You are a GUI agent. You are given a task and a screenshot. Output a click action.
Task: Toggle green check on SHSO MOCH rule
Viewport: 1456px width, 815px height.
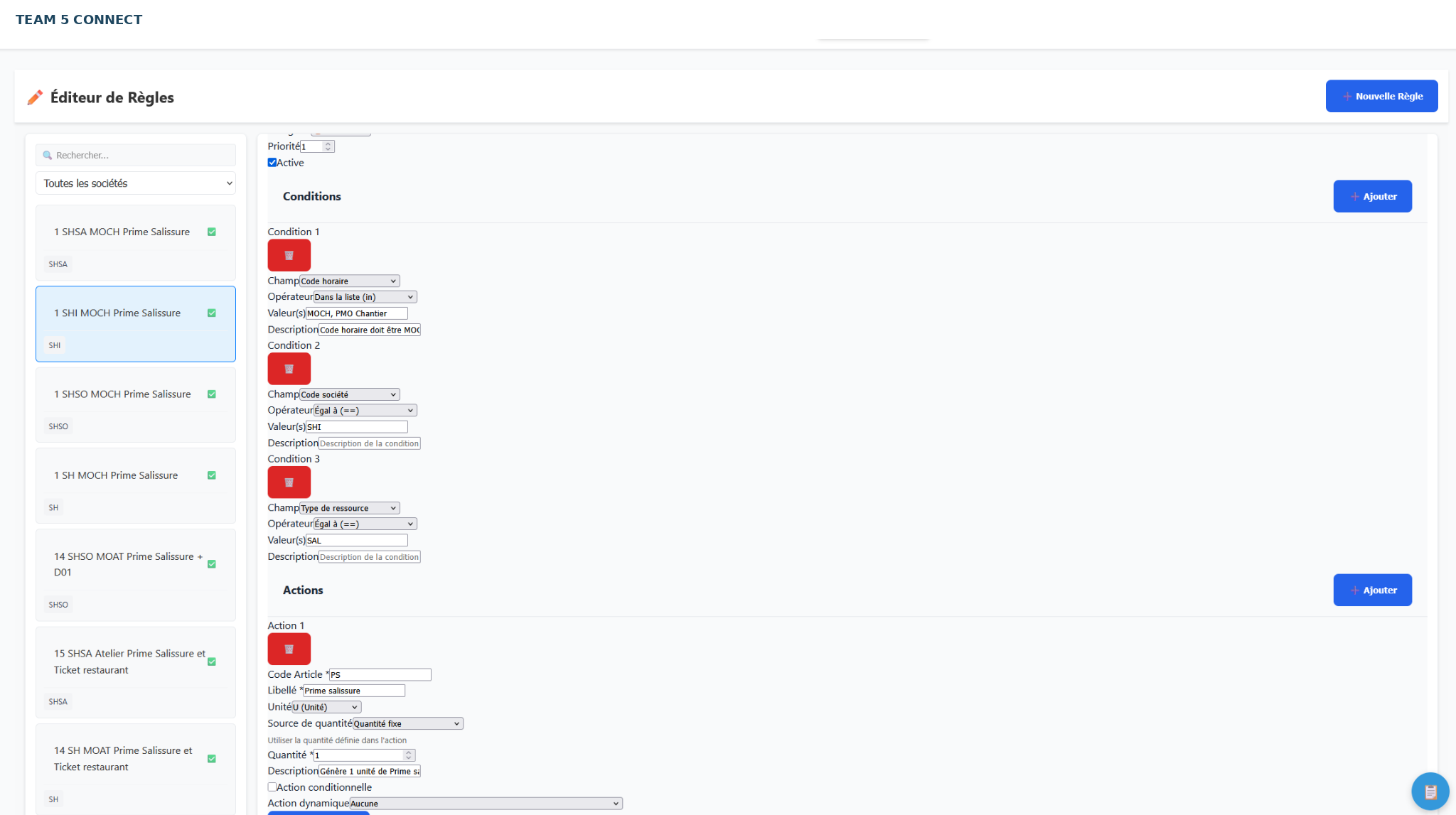[x=211, y=394]
